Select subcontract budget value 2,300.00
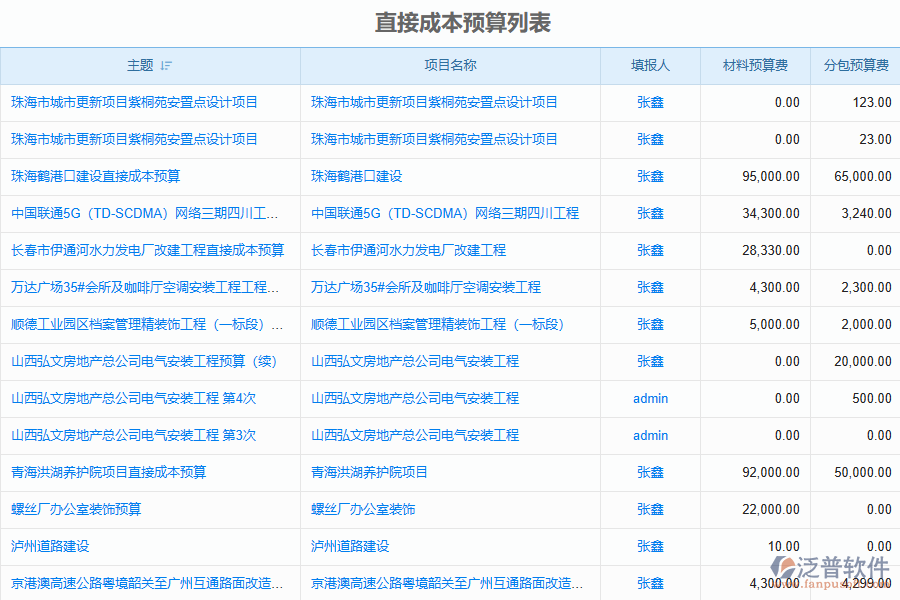 [867, 287]
